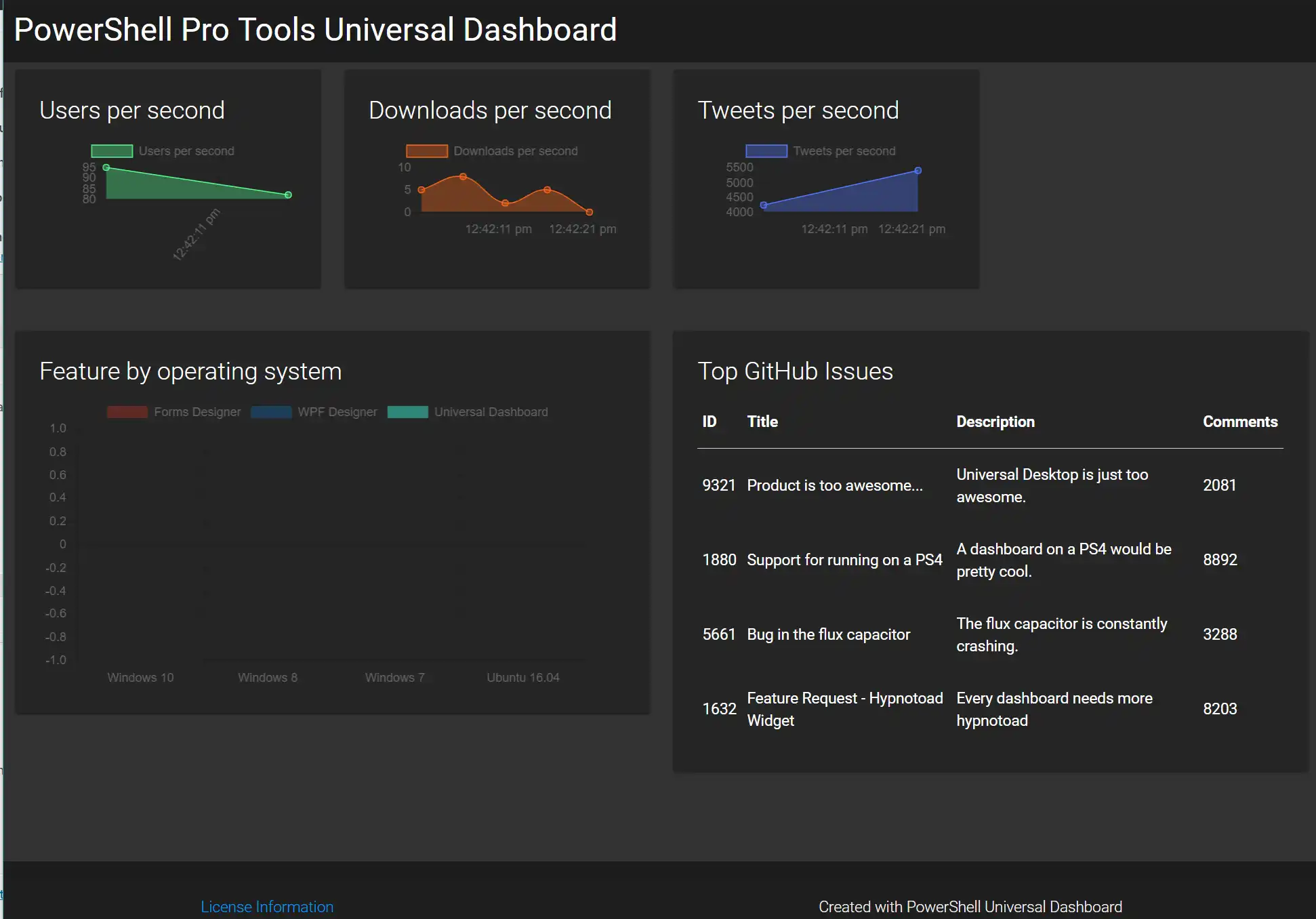This screenshot has width=1316, height=919.
Task: Toggle the green Users per second legend swatch
Action: point(112,151)
